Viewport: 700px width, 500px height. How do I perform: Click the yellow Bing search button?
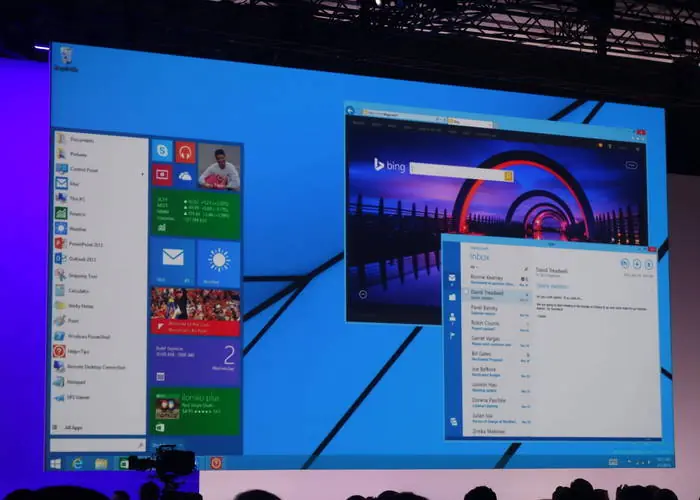[x=508, y=176]
